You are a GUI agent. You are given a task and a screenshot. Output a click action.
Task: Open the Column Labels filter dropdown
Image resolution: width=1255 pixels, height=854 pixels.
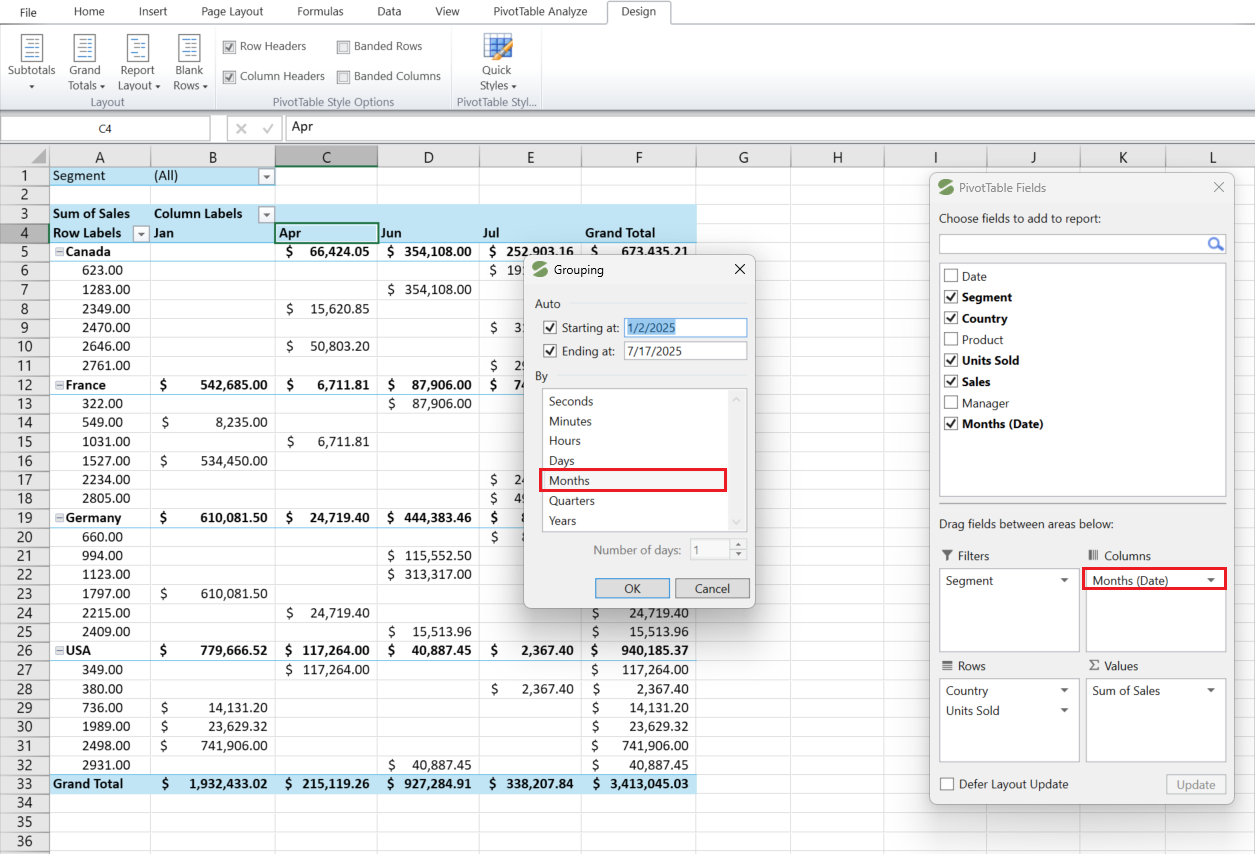(266, 214)
